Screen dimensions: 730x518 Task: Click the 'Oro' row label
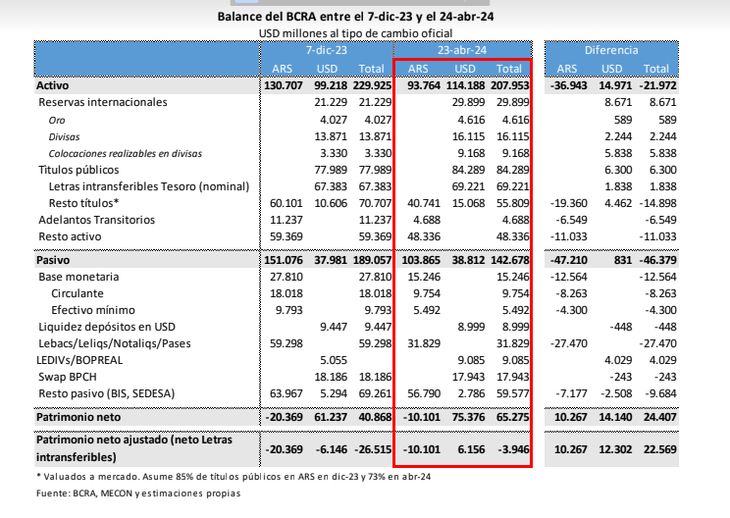[57, 120]
